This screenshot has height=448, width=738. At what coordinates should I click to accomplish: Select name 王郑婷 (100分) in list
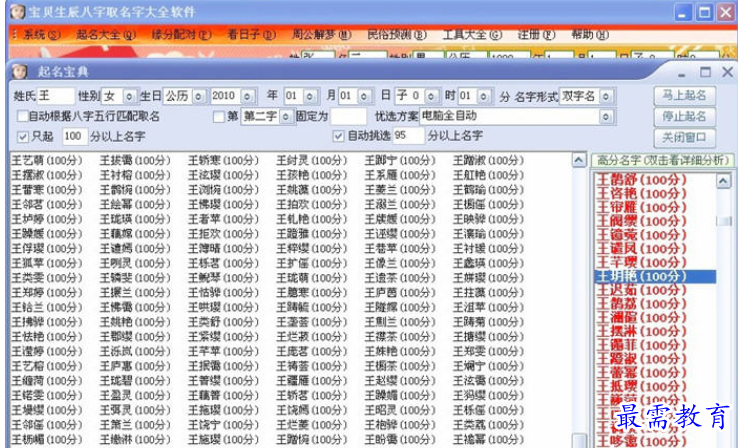tap(47, 293)
